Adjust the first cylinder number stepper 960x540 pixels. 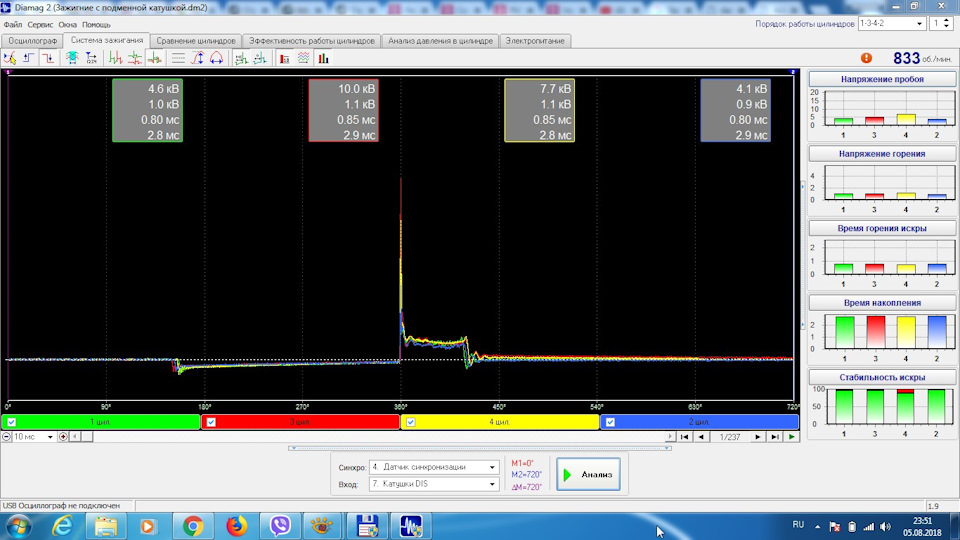pyautogui.click(x=947, y=23)
